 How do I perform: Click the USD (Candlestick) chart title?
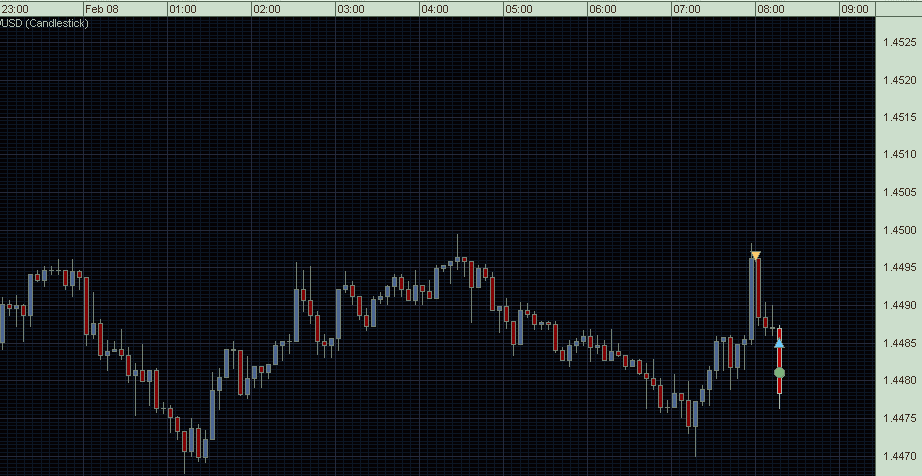(44, 24)
